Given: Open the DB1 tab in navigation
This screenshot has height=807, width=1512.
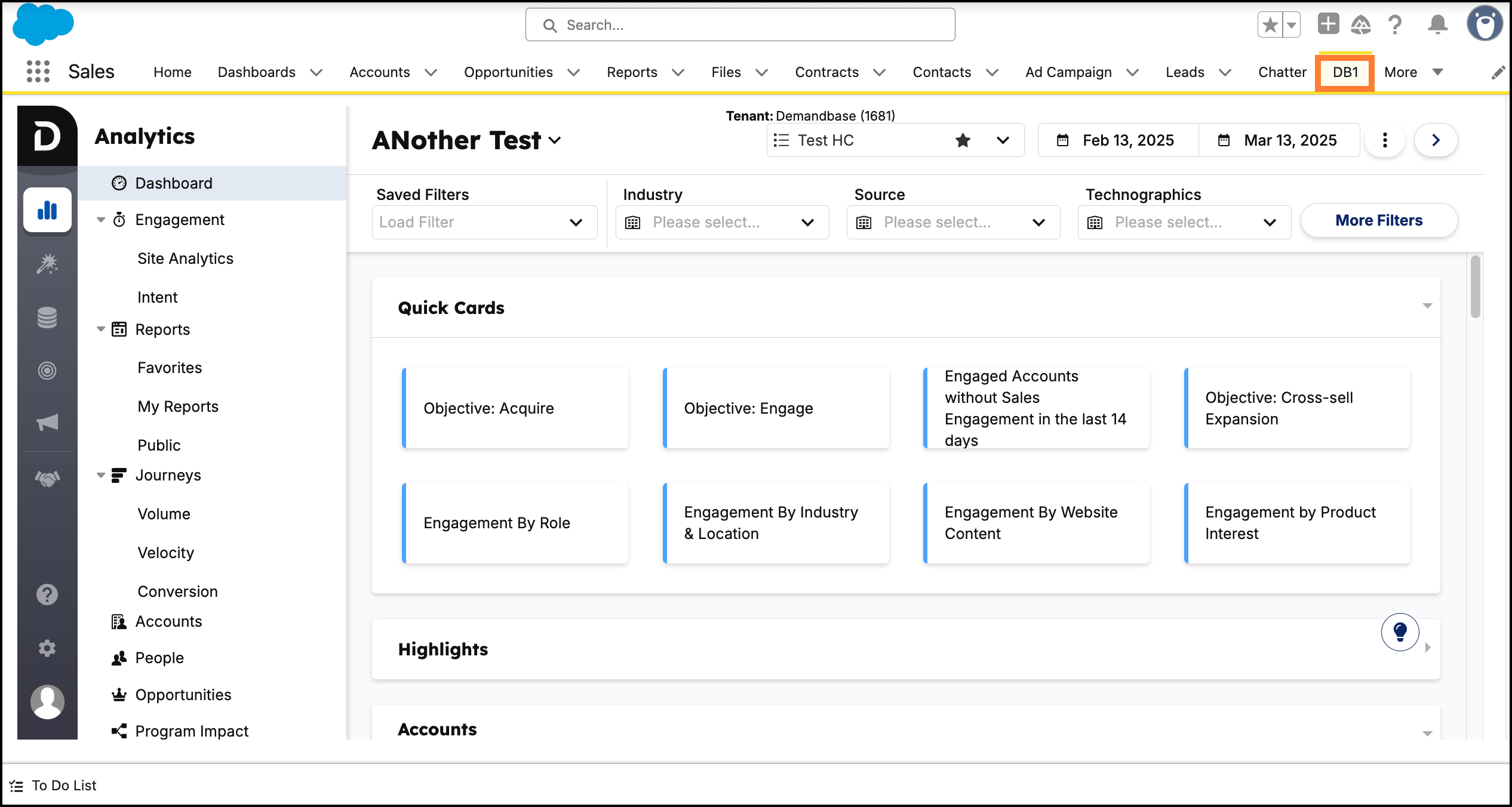Looking at the screenshot, I should pyautogui.click(x=1344, y=72).
